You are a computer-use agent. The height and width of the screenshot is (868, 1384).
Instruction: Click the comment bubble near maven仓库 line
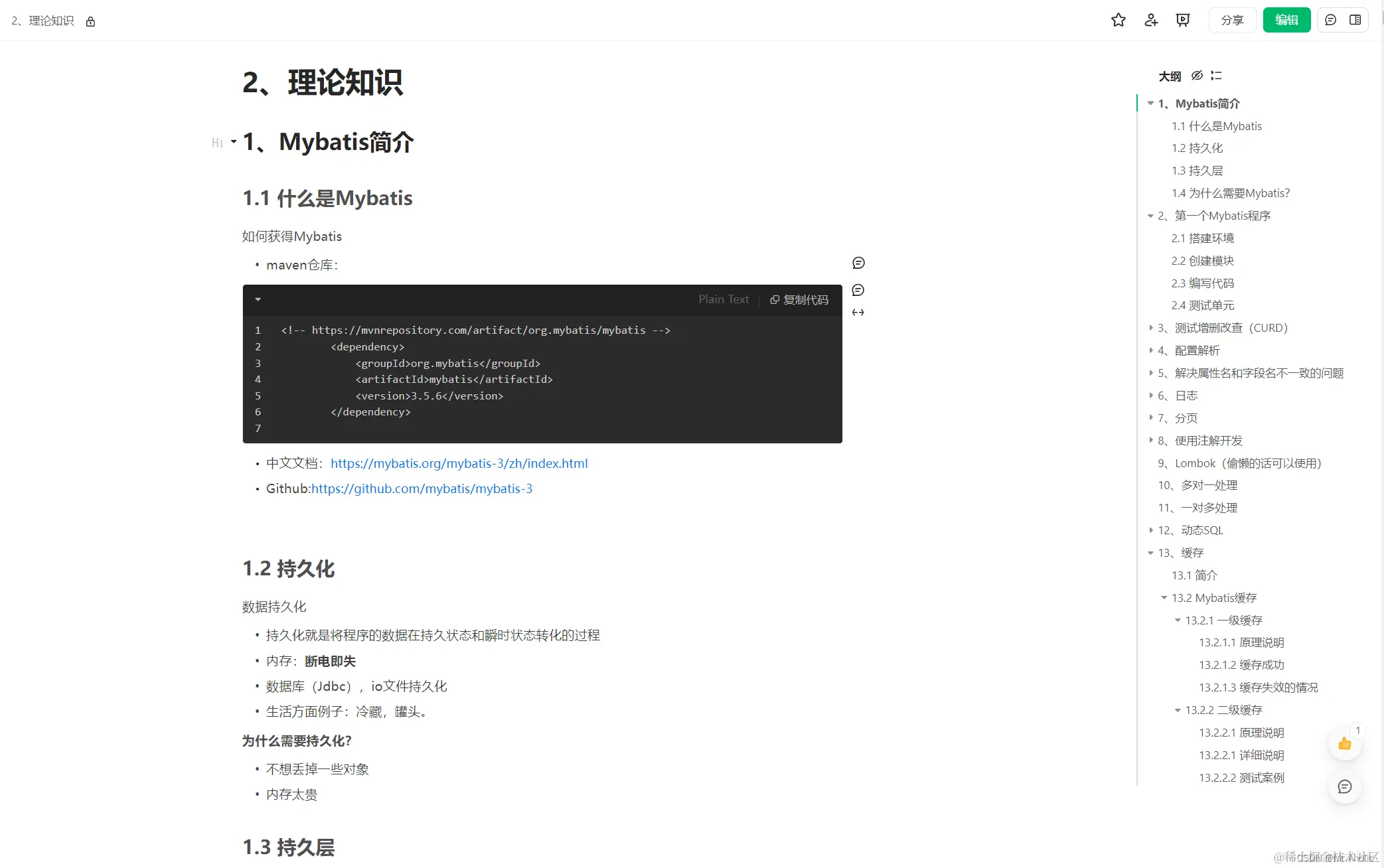(x=858, y=263)
